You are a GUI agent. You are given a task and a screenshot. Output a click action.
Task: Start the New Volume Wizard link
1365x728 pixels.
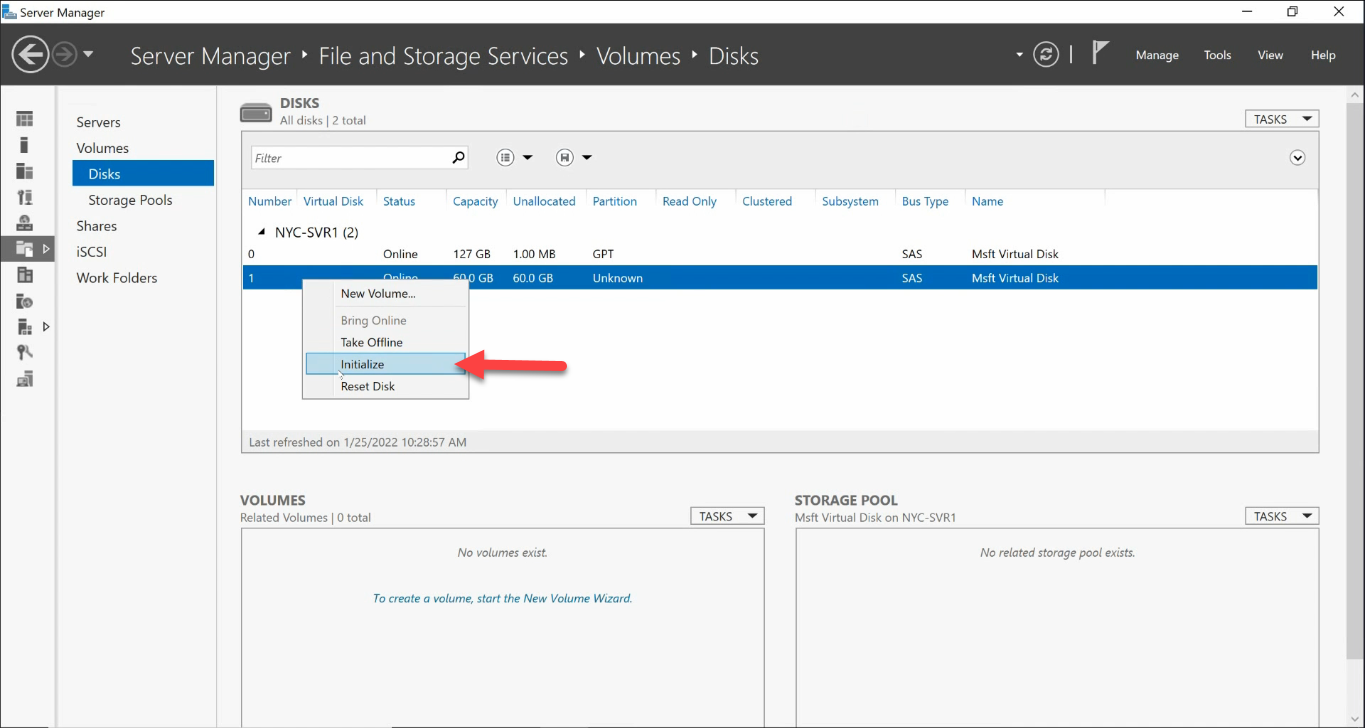pos(502,598)
